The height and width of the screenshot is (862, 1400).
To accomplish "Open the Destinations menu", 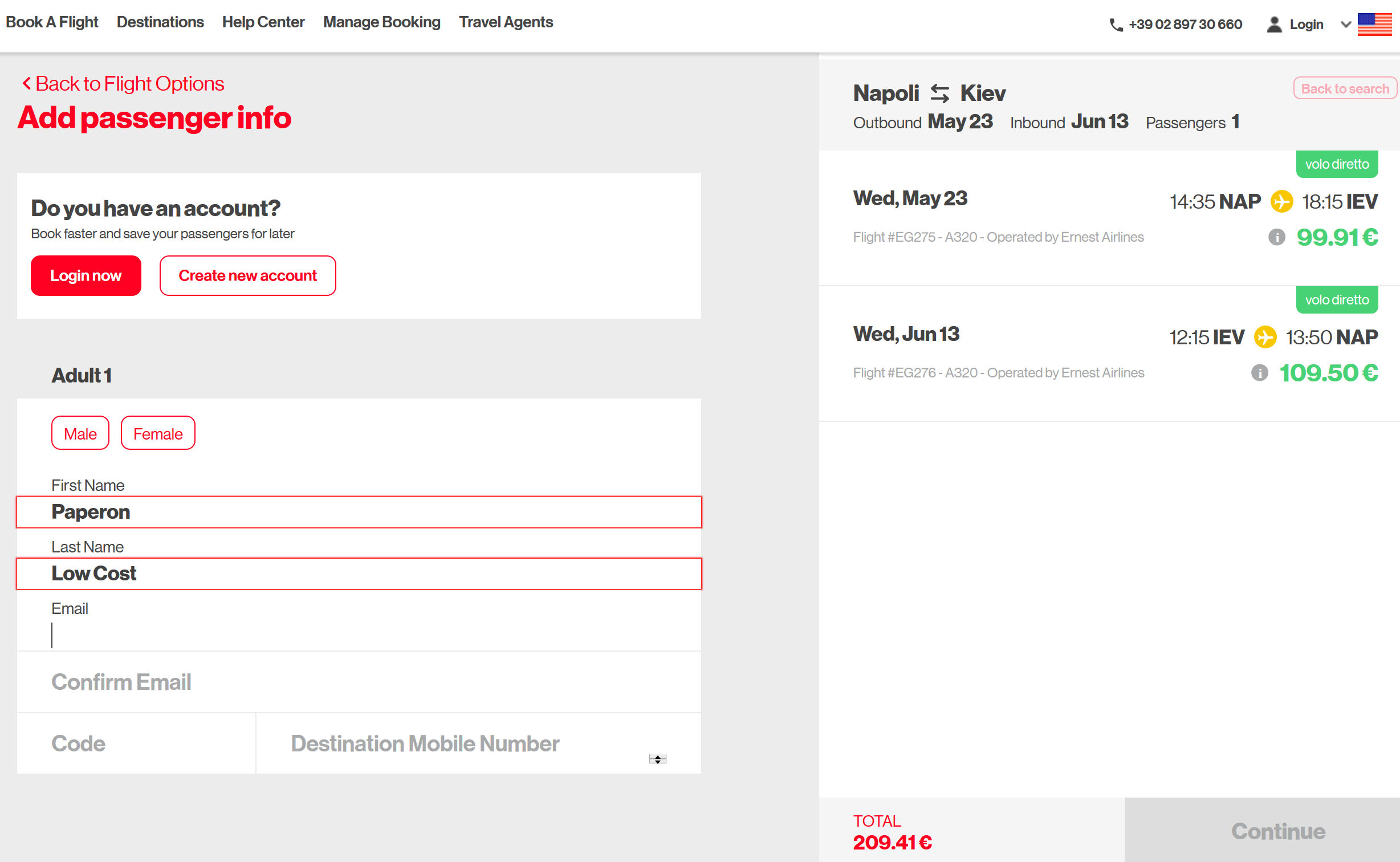I will 160,22.
